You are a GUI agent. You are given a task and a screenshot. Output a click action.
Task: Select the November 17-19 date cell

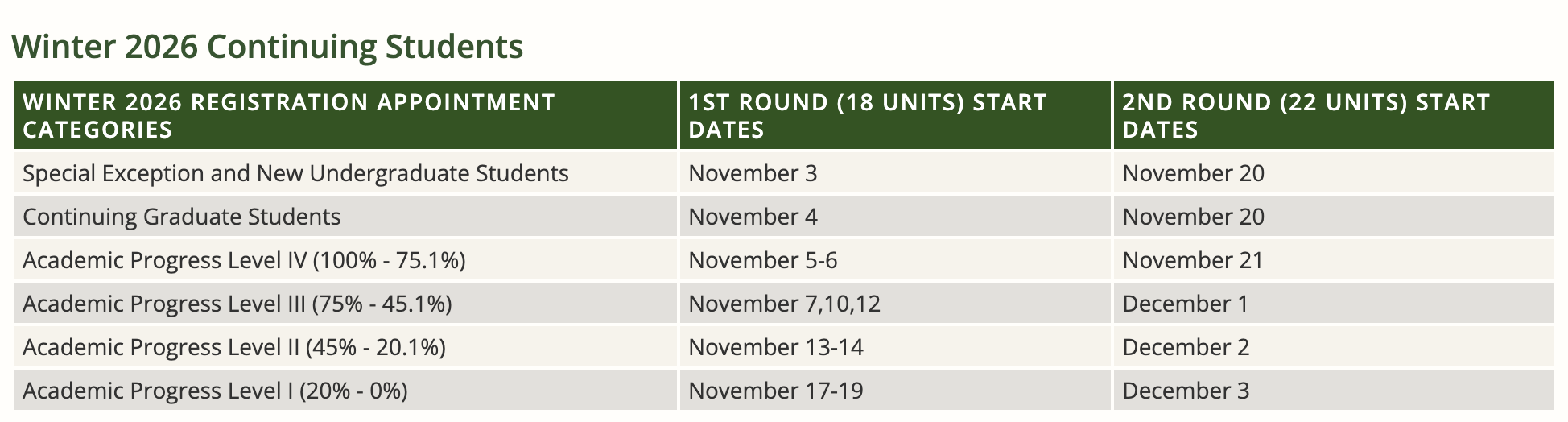click(x=776, y=391)
